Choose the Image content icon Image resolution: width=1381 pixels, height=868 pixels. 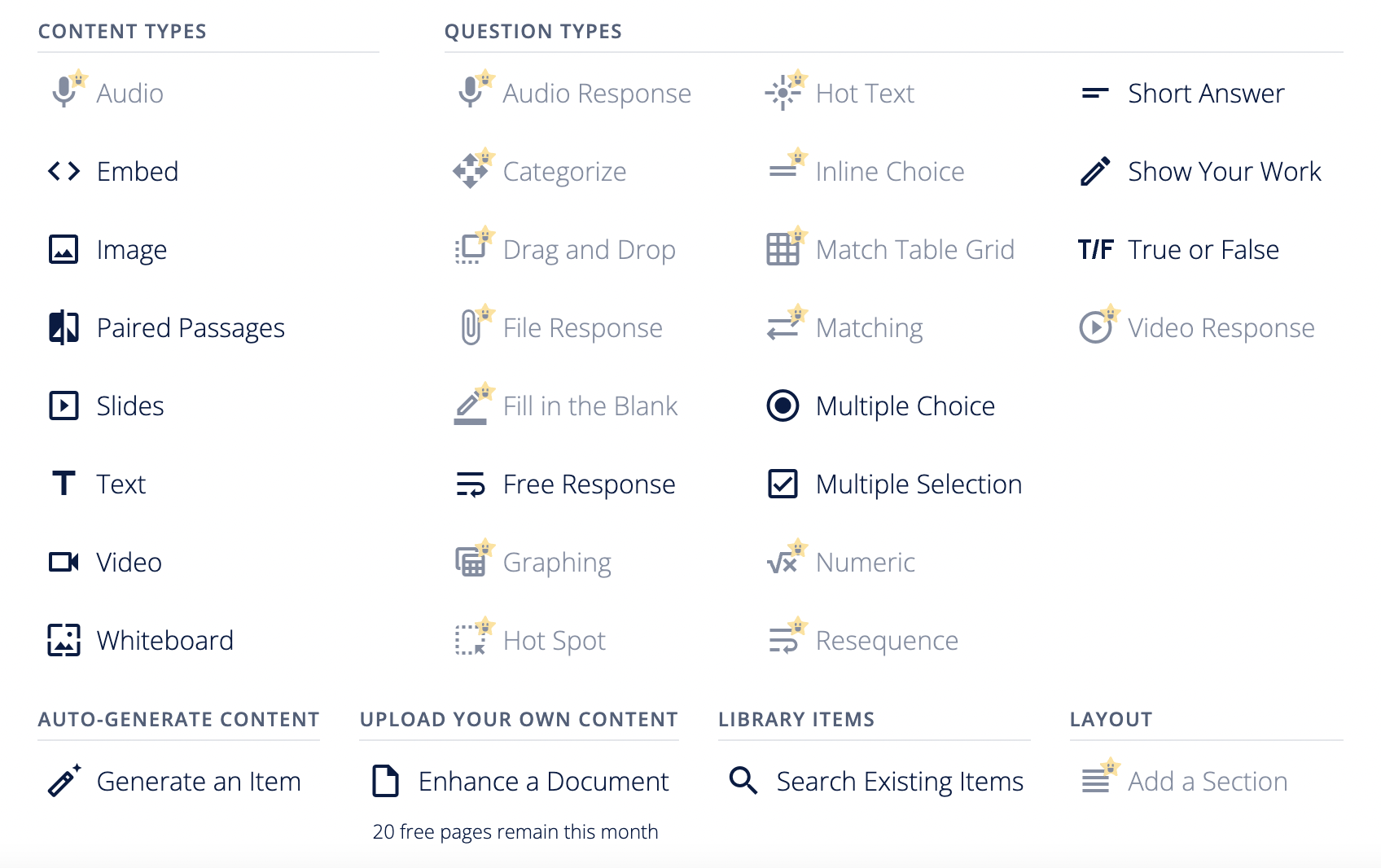[x=64, y=249]
